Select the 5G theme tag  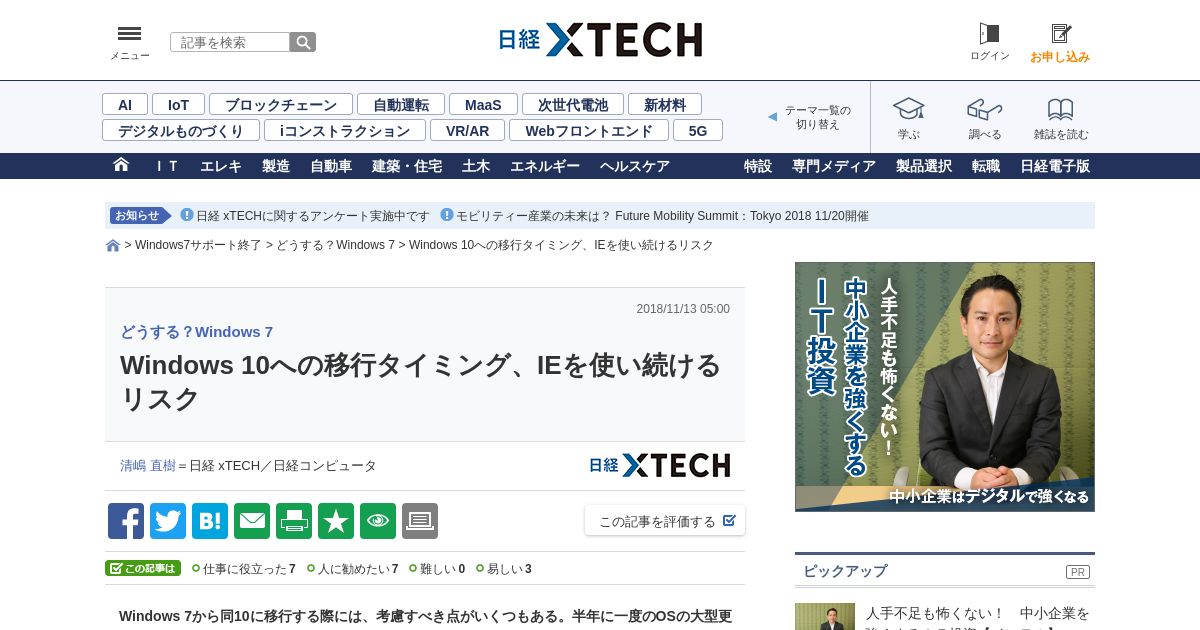698,130
